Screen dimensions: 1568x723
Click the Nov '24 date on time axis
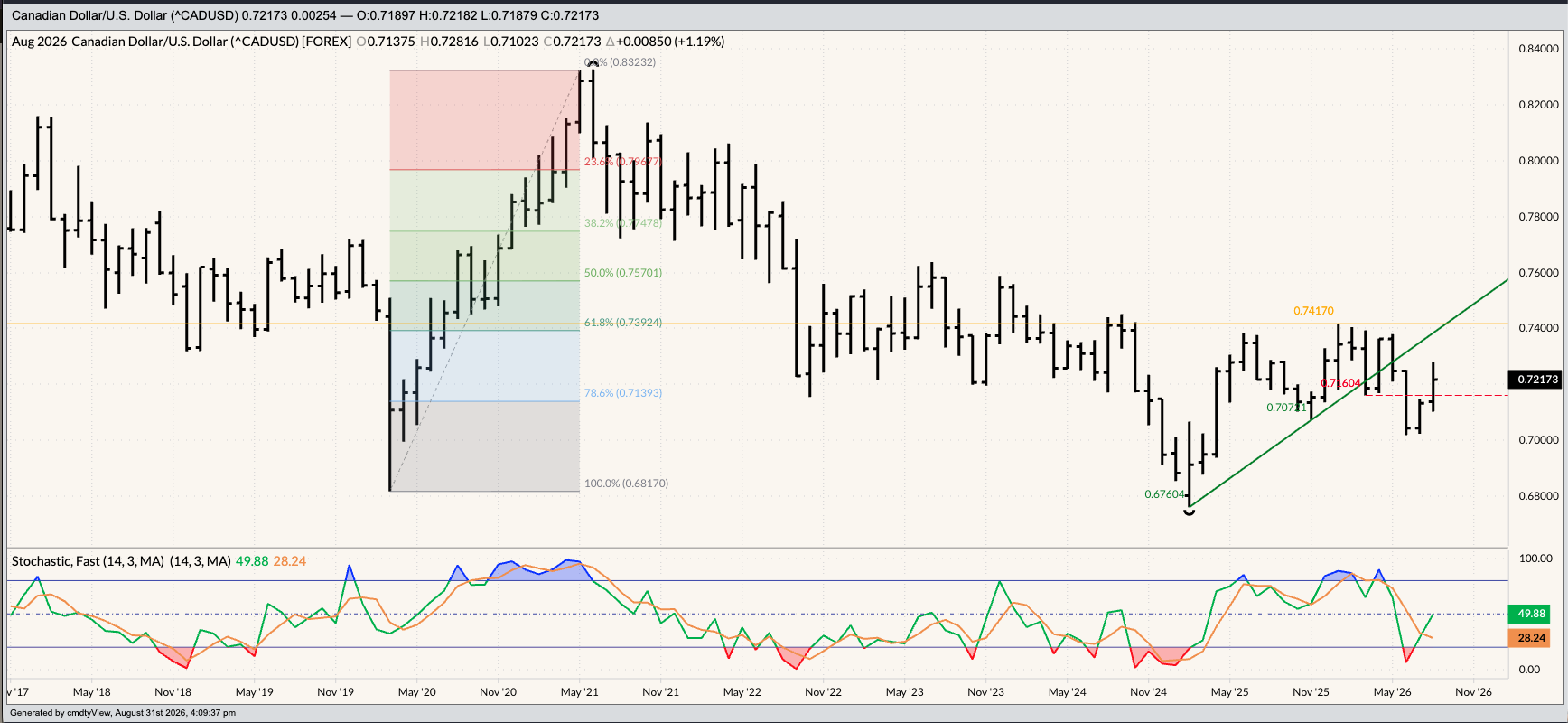[x=1148, y=692]
